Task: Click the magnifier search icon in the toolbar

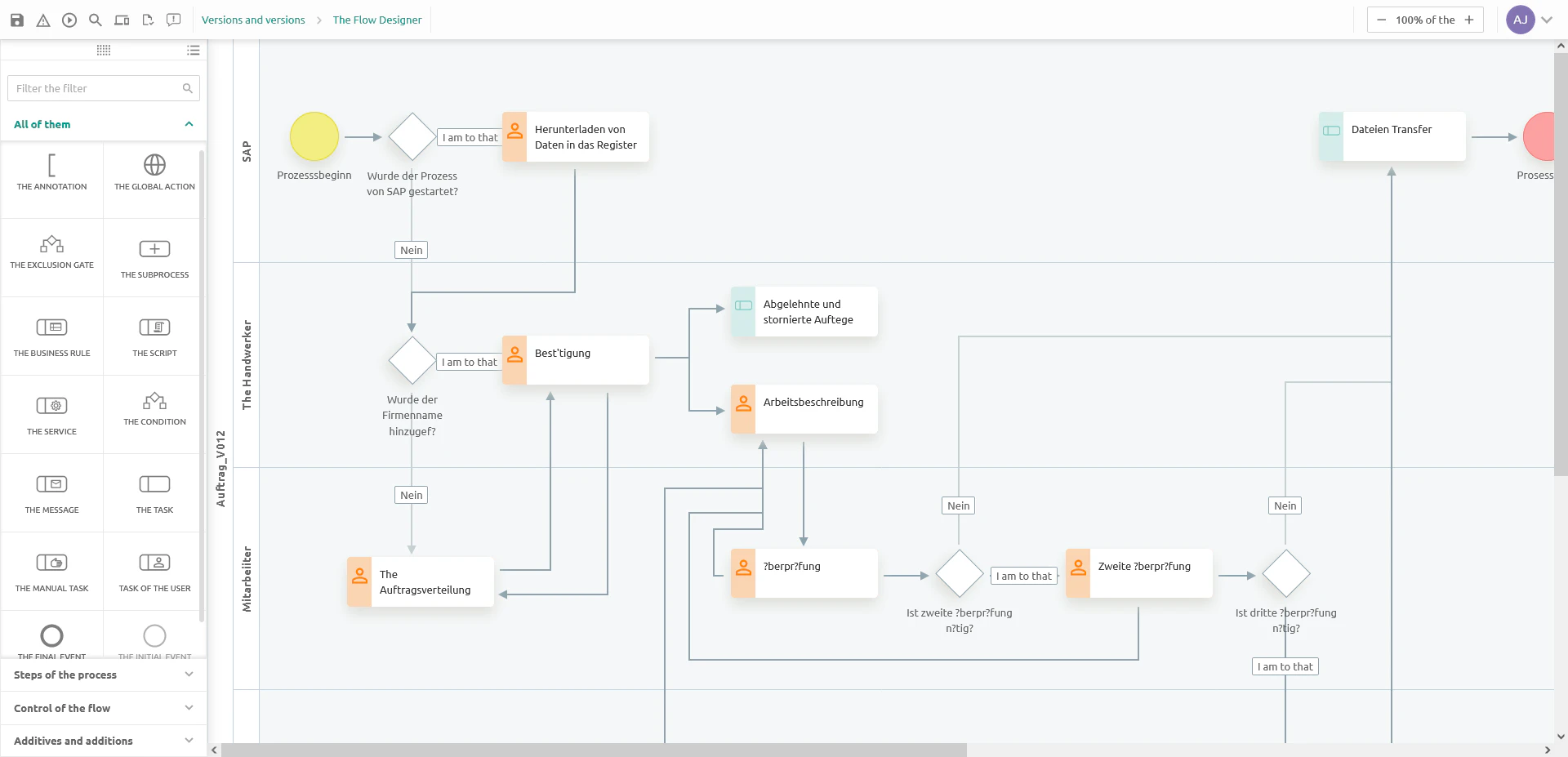Action: point(96,20)
